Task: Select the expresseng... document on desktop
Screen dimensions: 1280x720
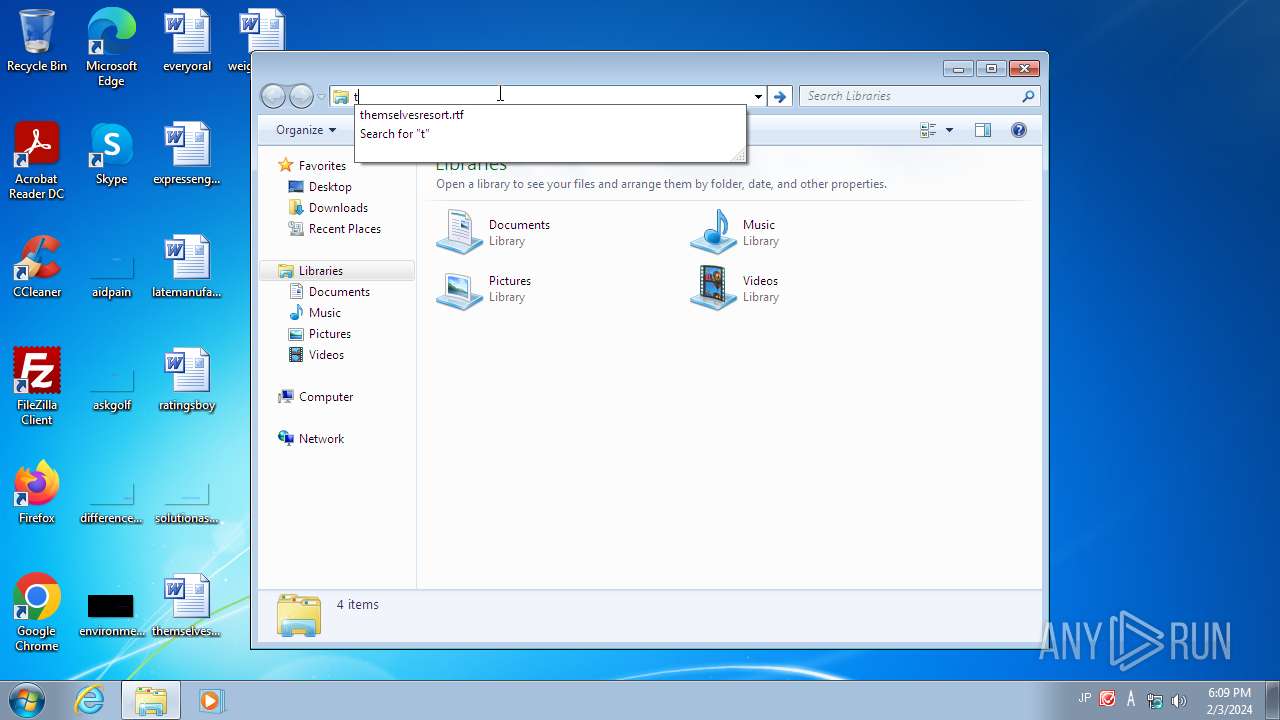Action: [187, 154]
